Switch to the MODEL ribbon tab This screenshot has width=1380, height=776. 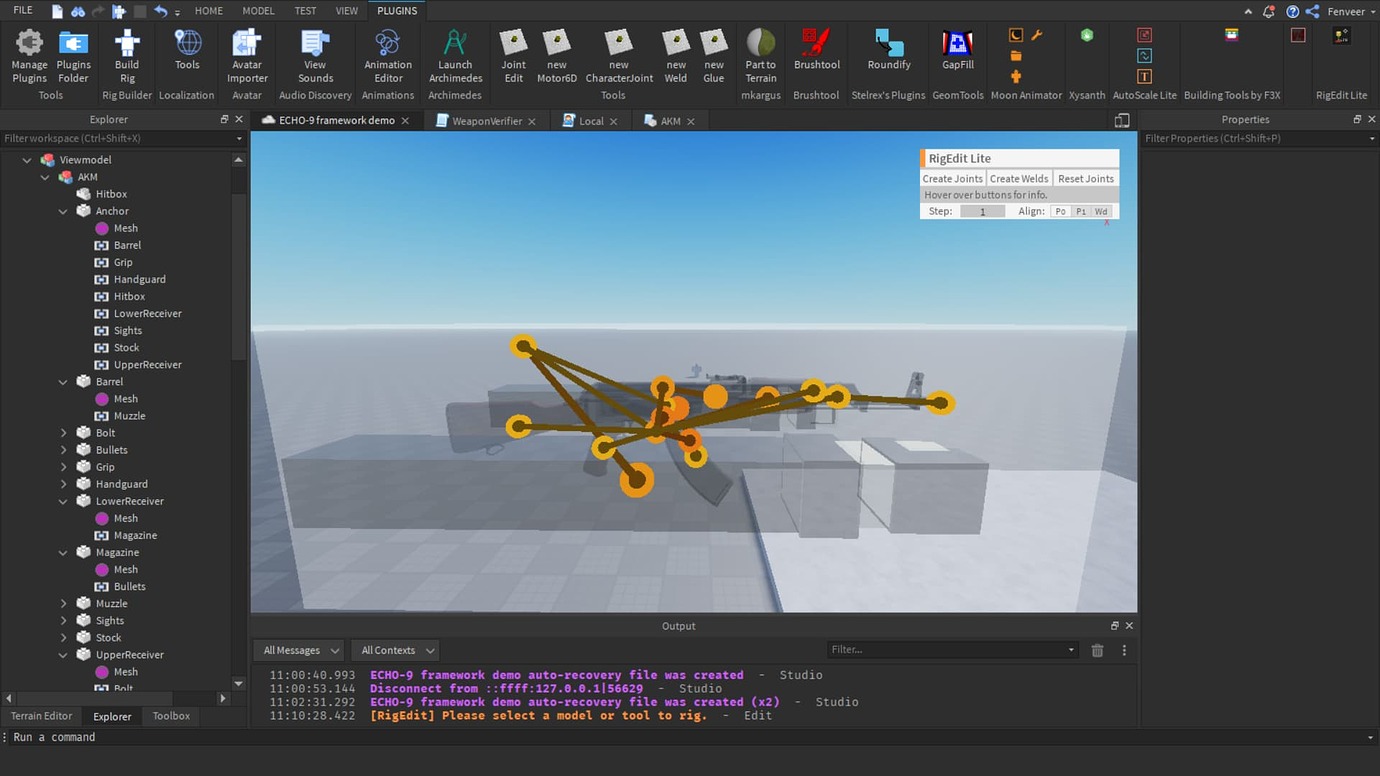pos(258,11)
